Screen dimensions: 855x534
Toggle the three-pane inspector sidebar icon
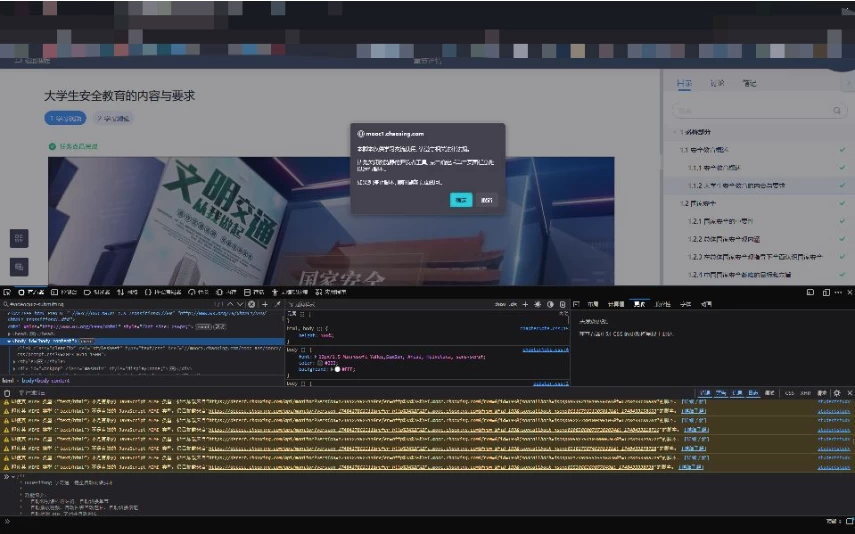tap(576, 304)
